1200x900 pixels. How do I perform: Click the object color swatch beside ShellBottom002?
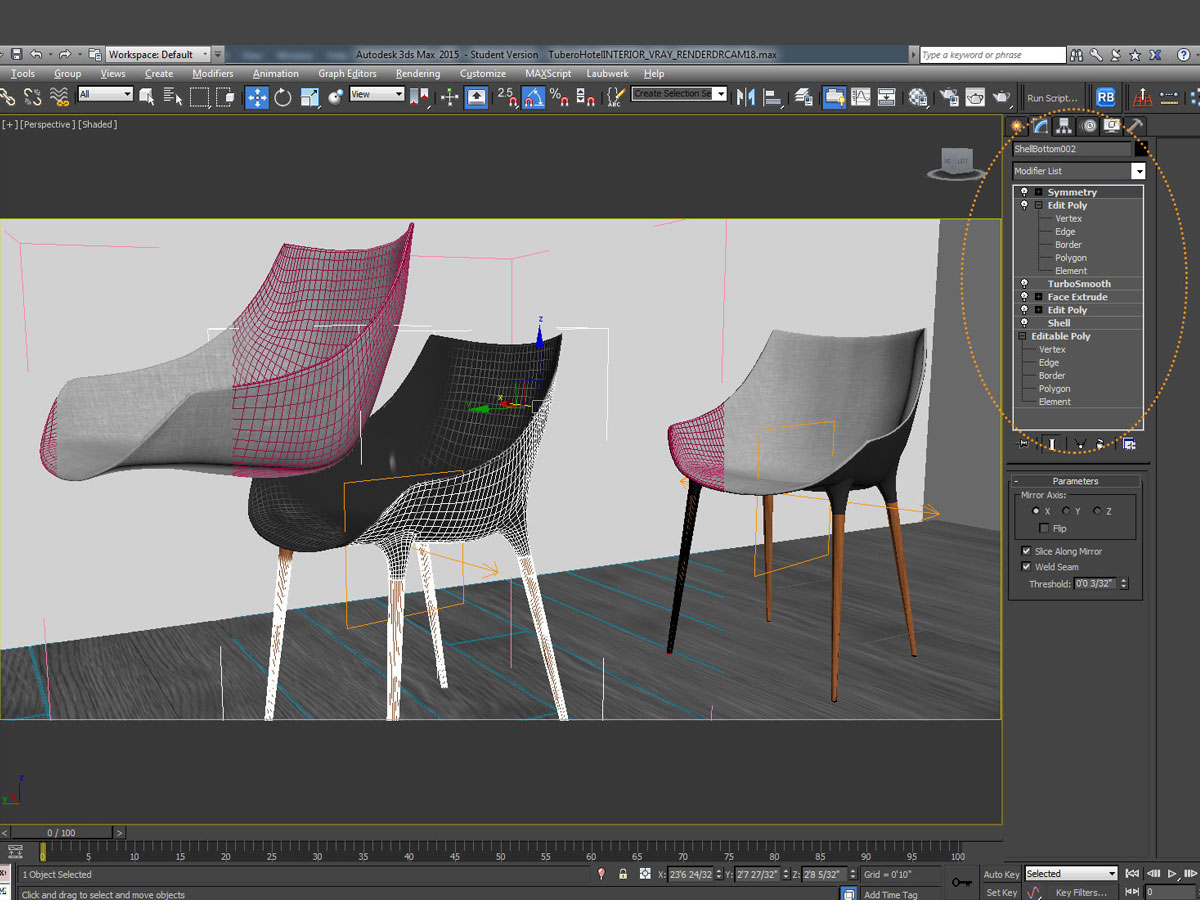click(x=1141, y=149)
